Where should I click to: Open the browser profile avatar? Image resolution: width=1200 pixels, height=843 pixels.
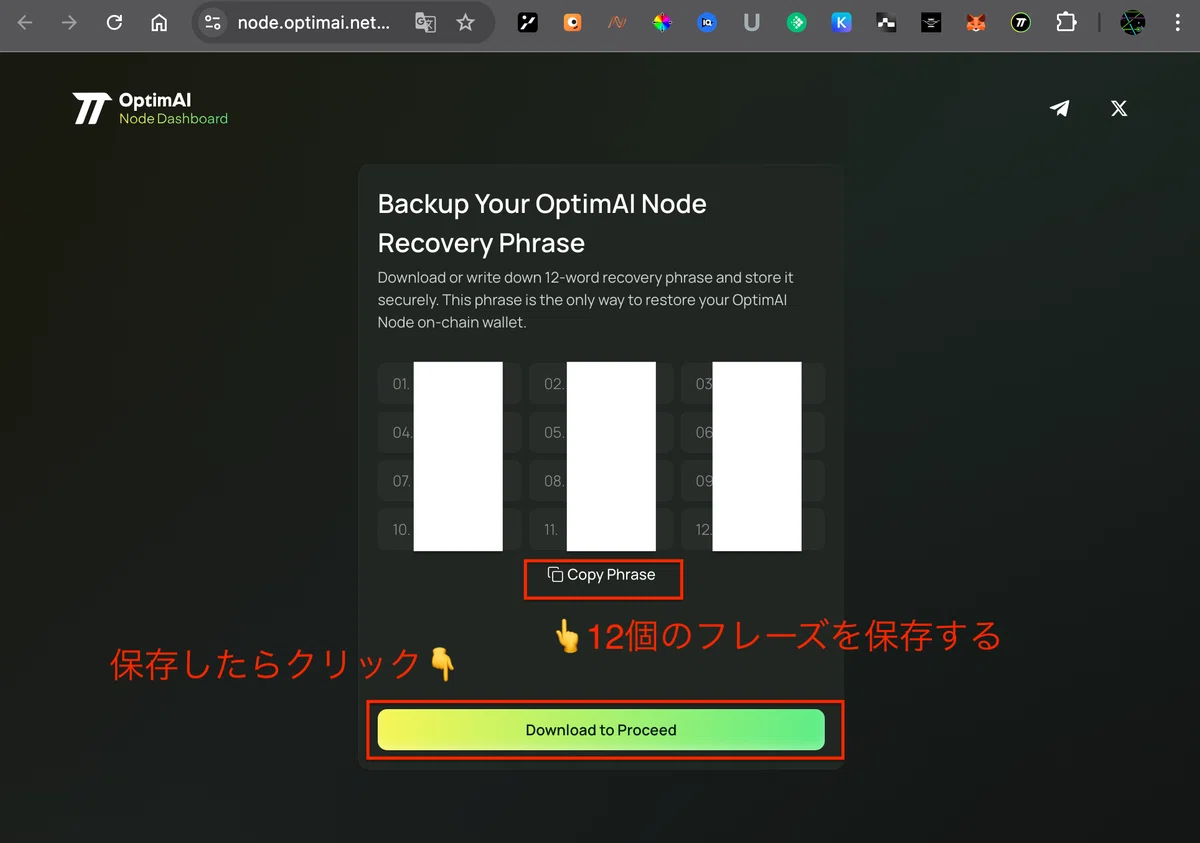tap(1132, 22)
